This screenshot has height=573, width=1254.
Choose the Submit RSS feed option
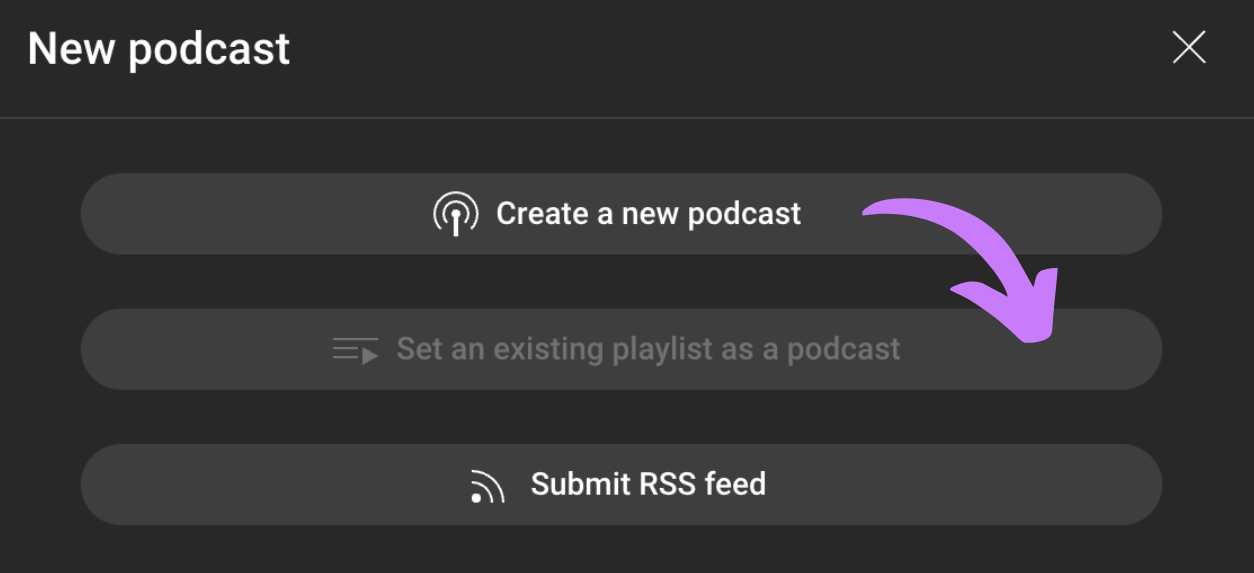click(x=621, y=484)
